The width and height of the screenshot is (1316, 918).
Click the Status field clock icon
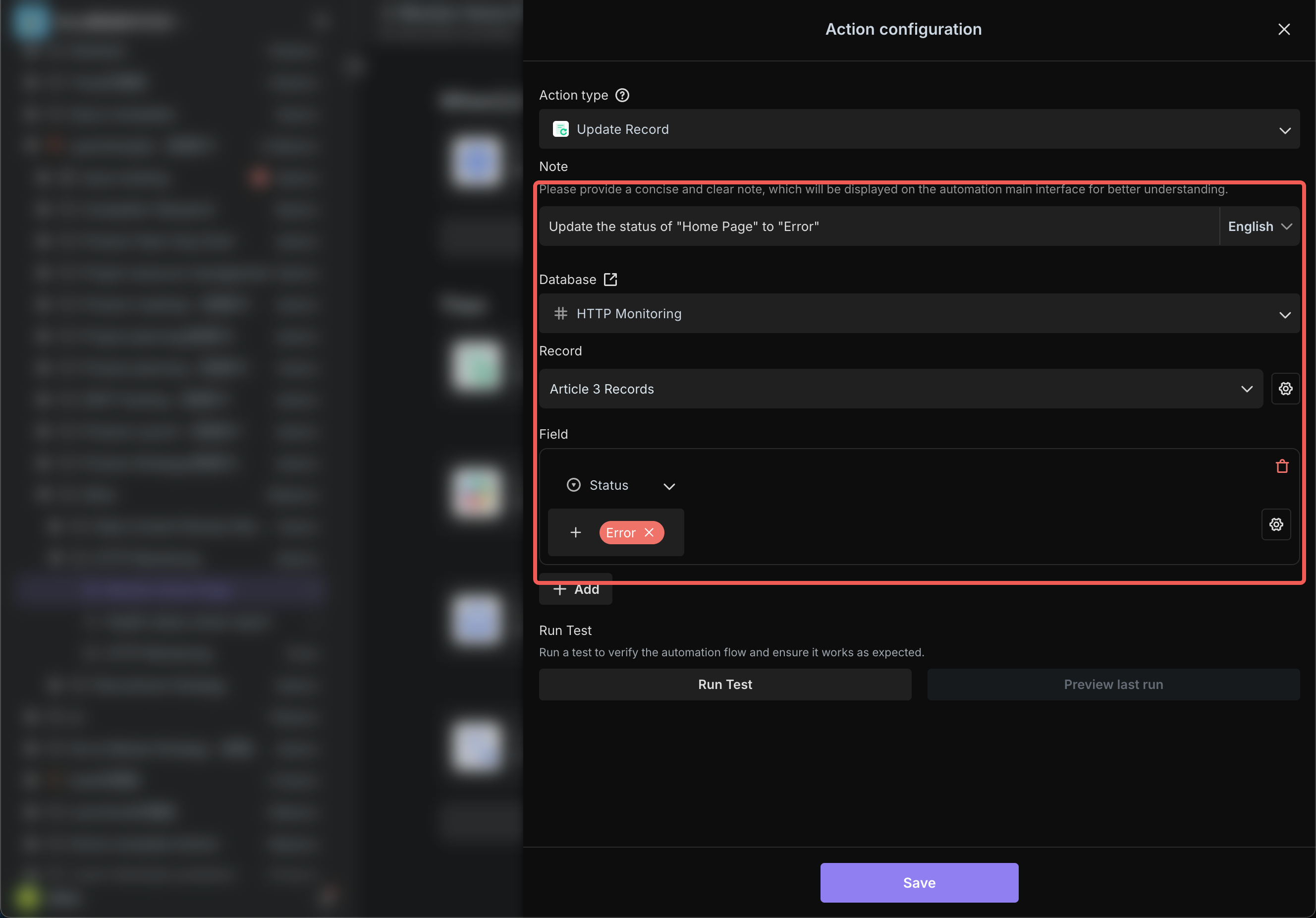[574, 485]
